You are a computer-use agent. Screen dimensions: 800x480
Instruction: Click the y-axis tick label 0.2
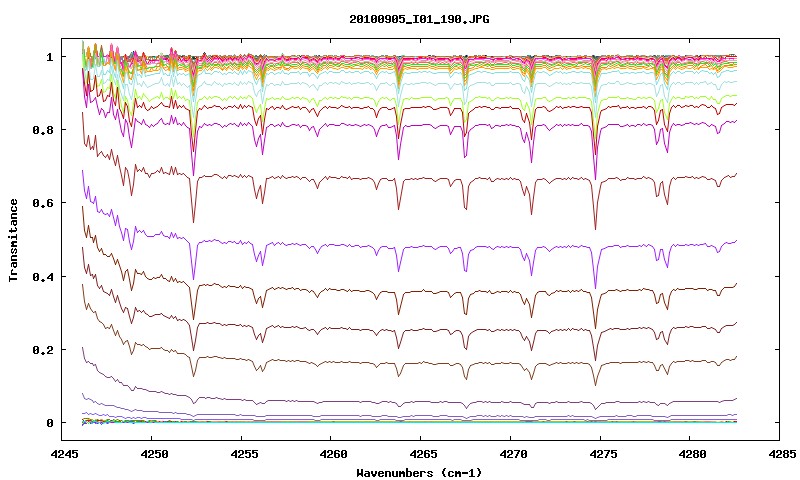pyautogui.click(x=43, y=350)
